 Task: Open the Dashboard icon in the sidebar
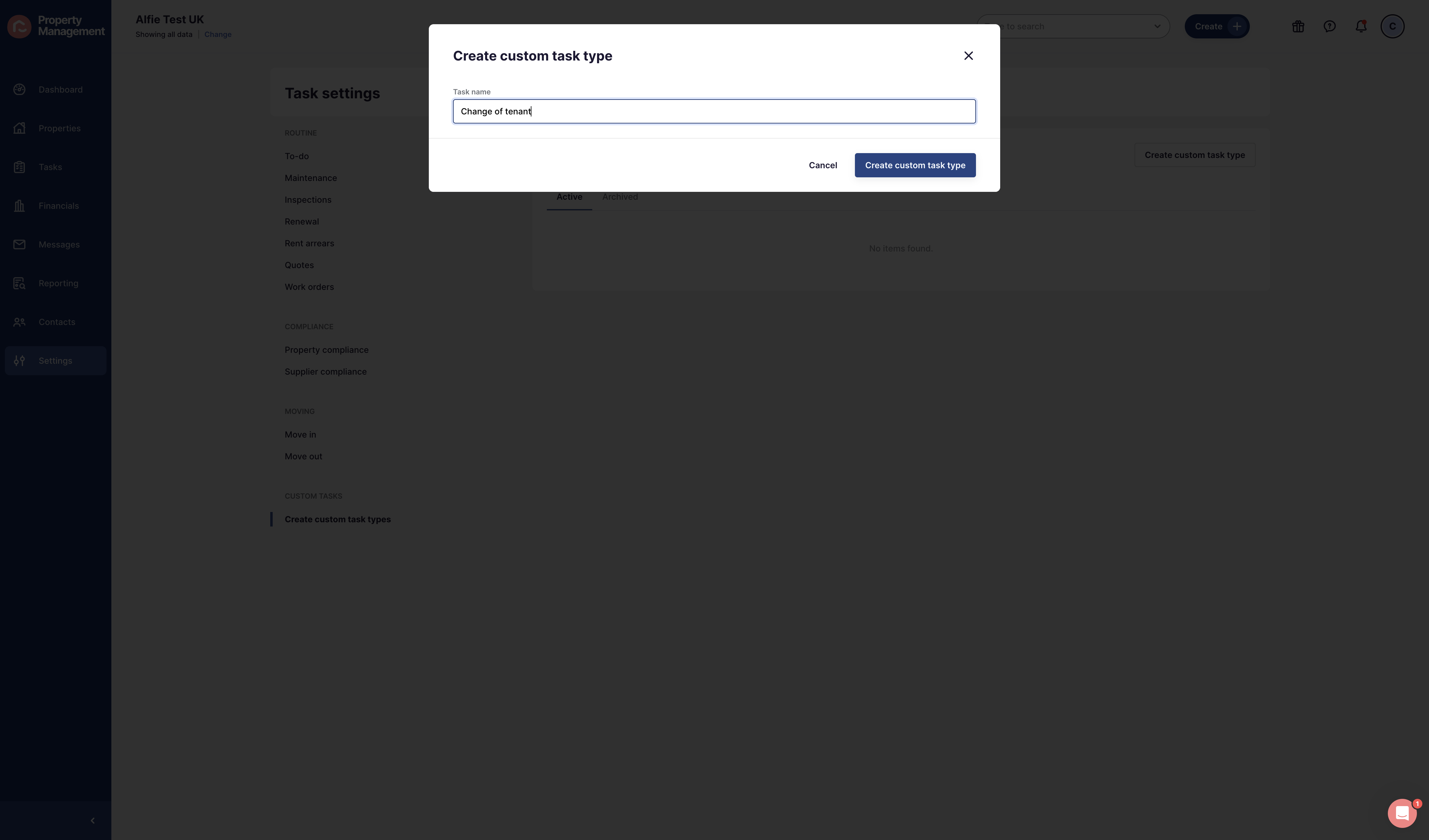tap(19, 90)
